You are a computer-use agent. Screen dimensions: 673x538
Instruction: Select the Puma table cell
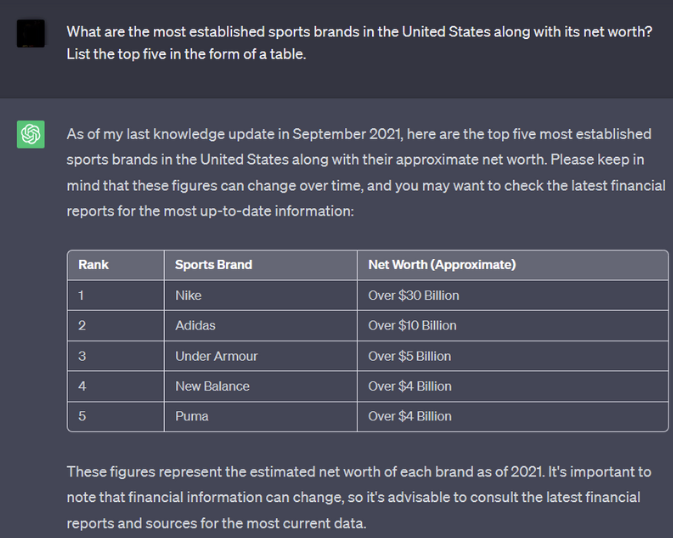click(261, 416)
